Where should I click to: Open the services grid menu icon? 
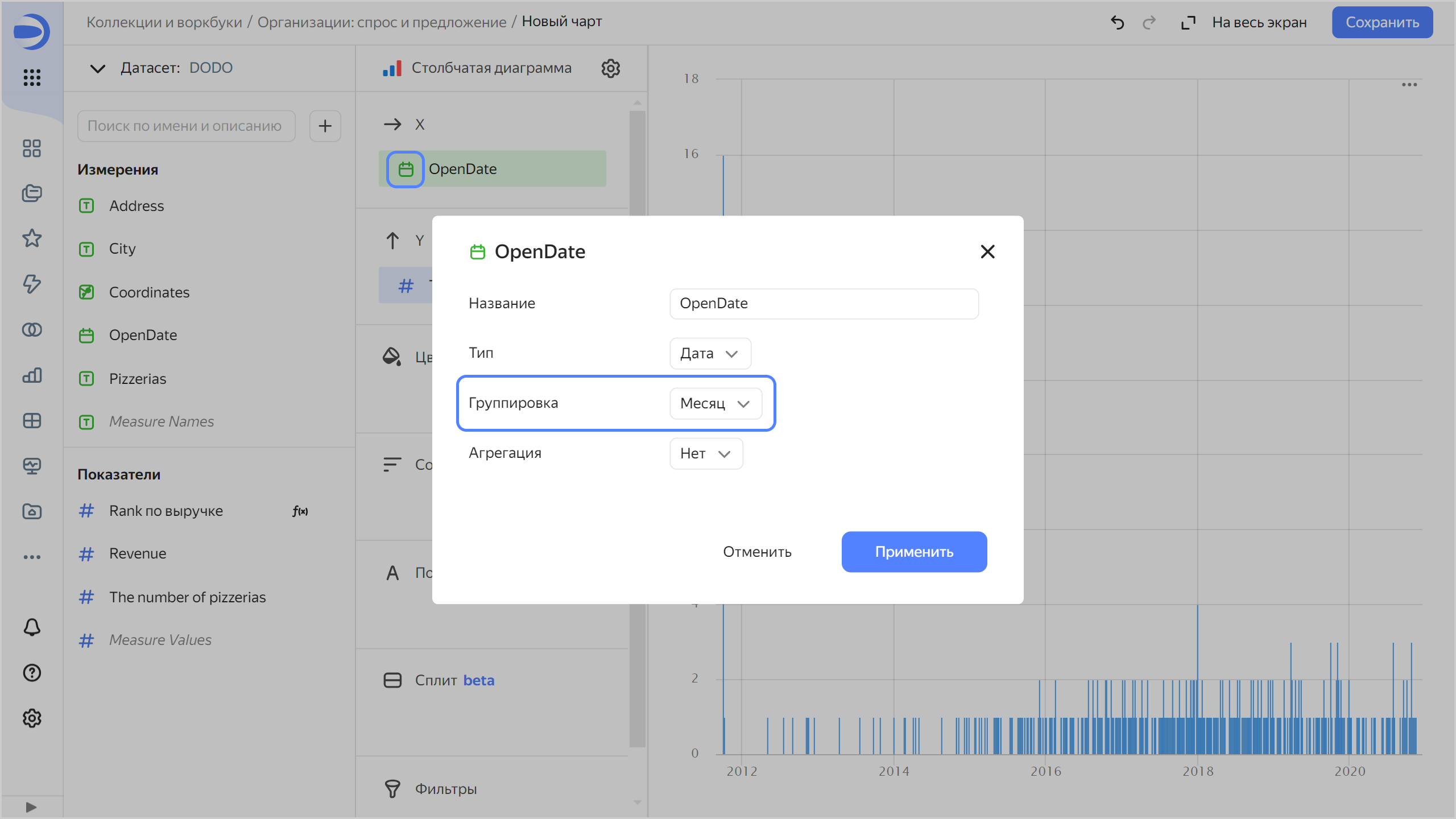[32, 77]
